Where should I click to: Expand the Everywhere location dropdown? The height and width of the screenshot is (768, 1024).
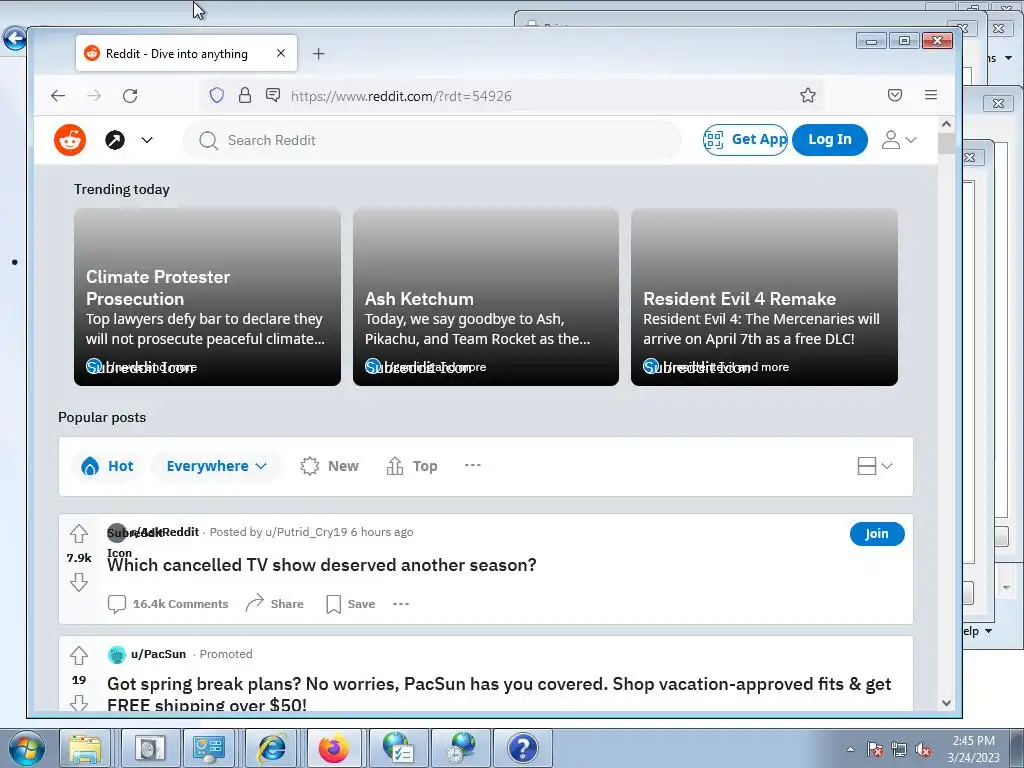216,466
